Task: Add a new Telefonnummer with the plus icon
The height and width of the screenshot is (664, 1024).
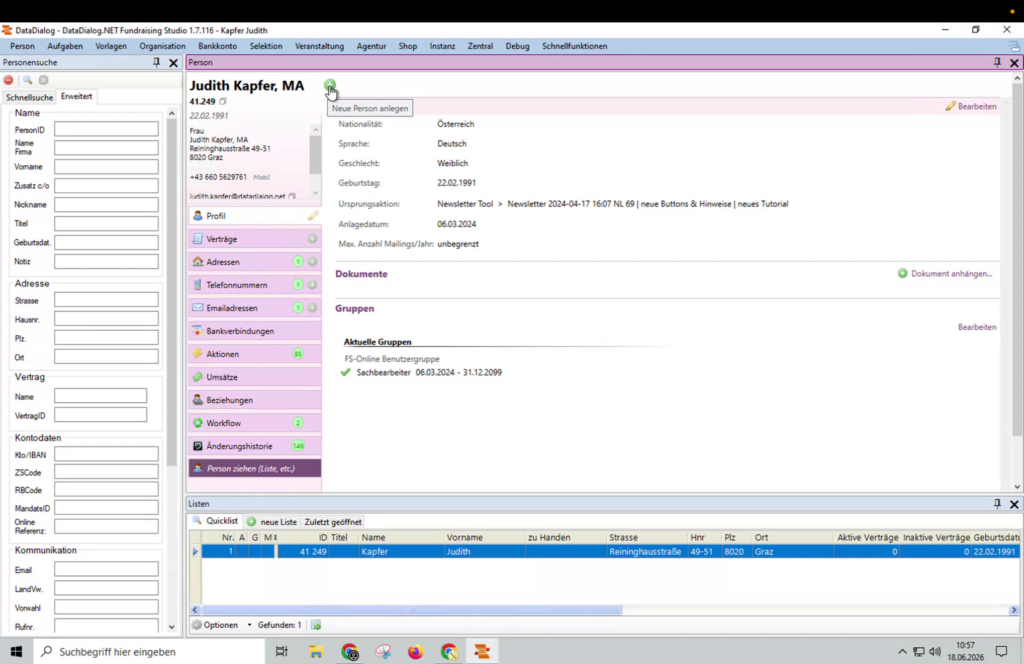Action: pyautogui.click(x=313, y=285)
